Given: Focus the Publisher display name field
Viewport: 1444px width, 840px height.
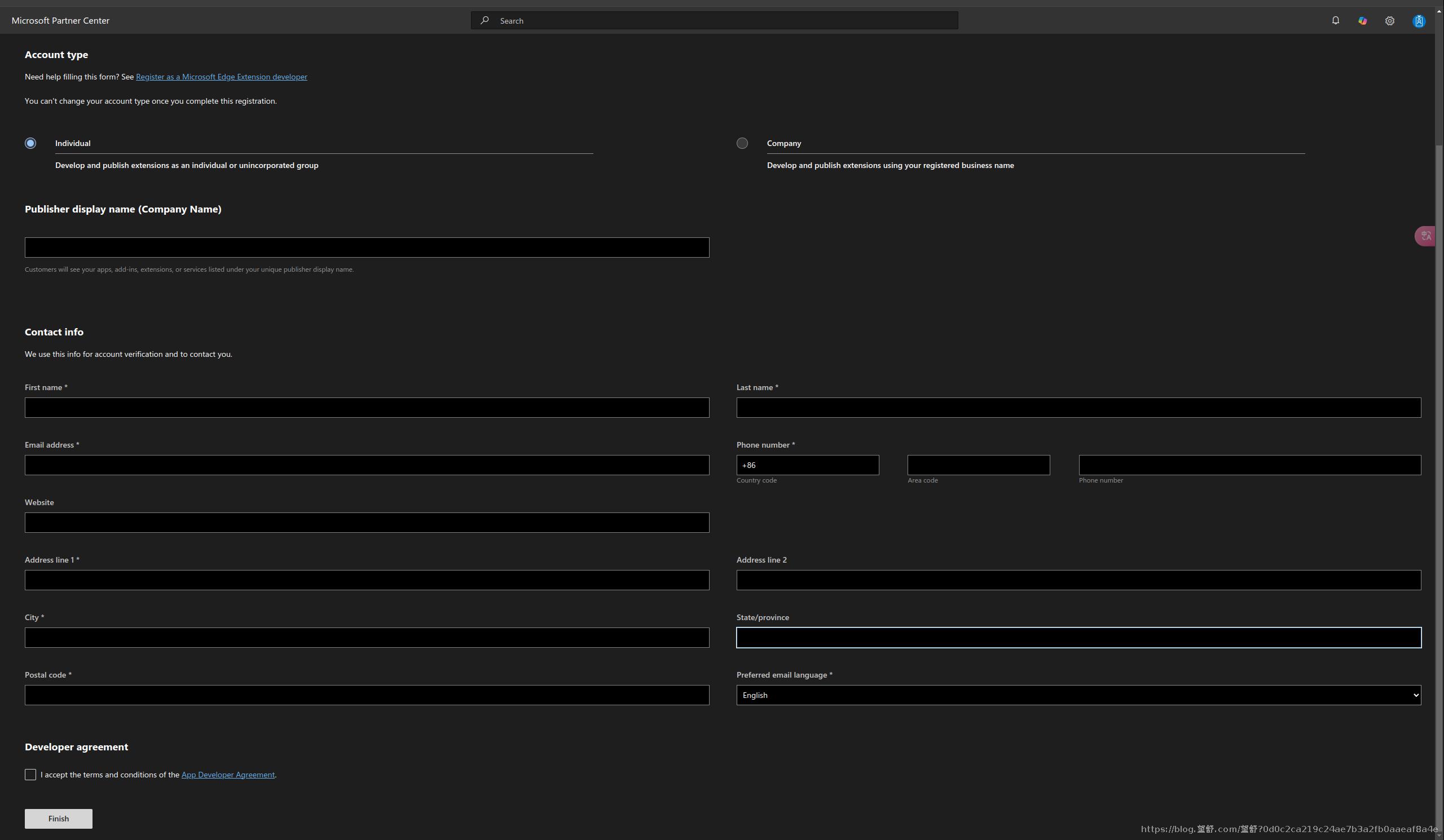Looking at the screenshot, I should tap(367, 247).
